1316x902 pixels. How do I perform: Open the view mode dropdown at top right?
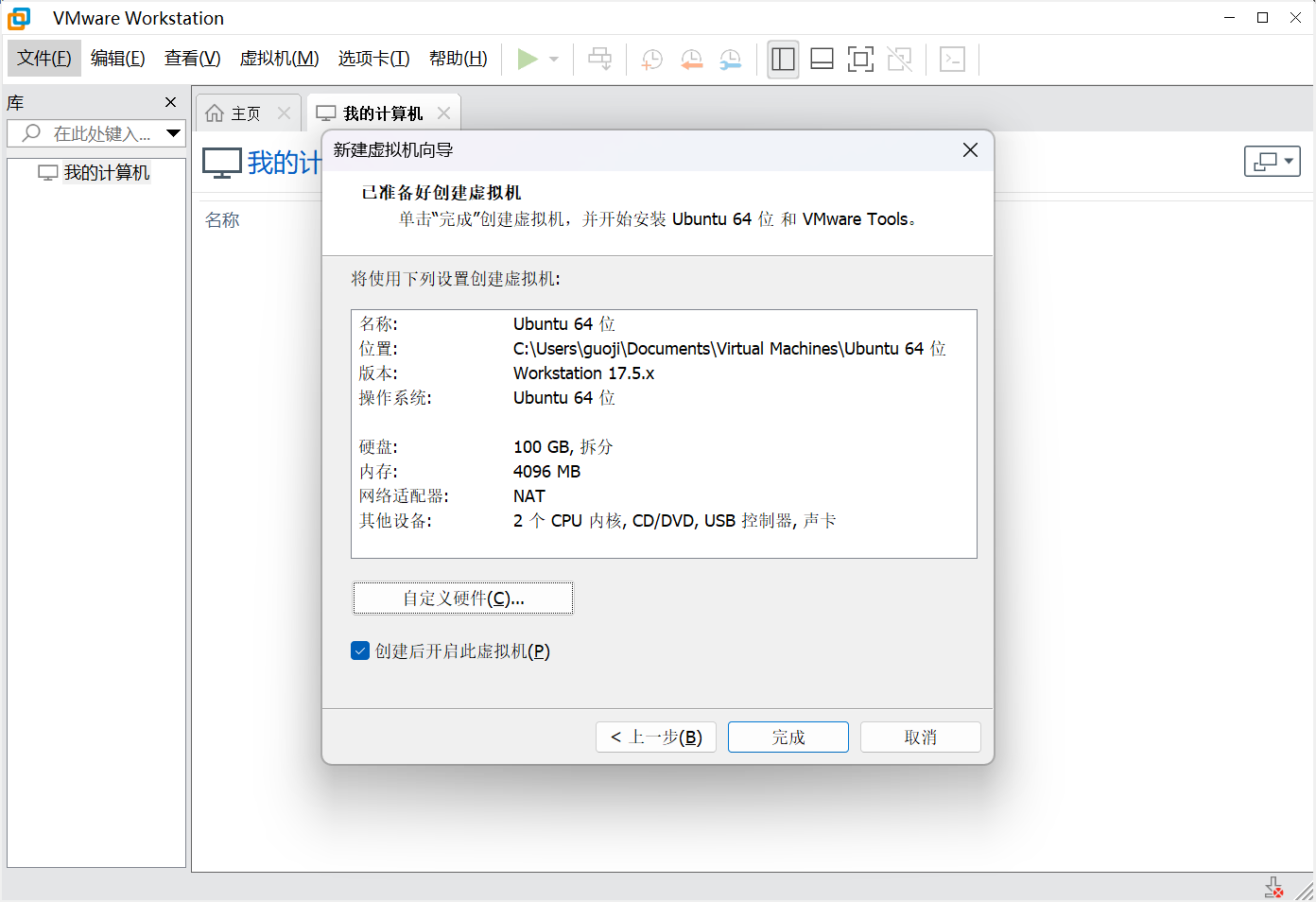pyautogui.click(x=1273, y=162)
